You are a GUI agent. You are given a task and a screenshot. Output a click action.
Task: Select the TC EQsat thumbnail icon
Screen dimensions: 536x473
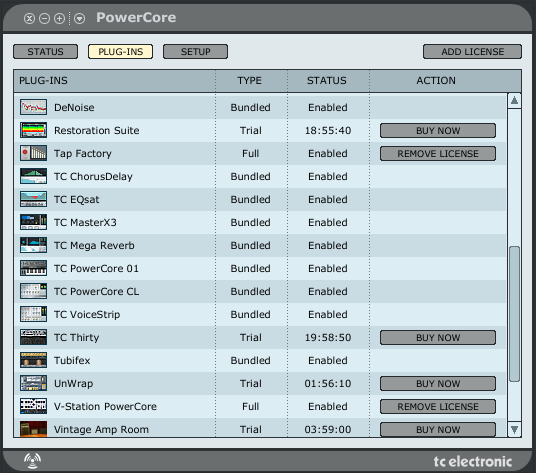[33, 199]
